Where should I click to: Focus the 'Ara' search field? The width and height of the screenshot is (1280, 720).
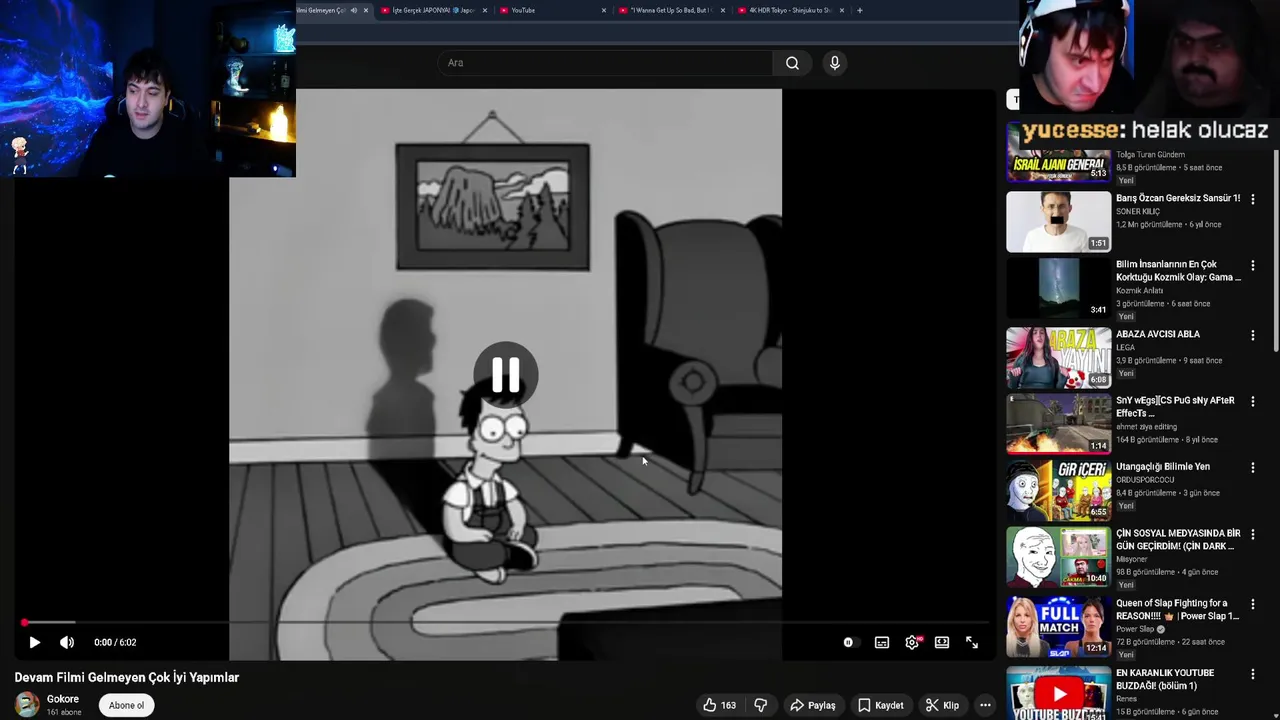605,63
